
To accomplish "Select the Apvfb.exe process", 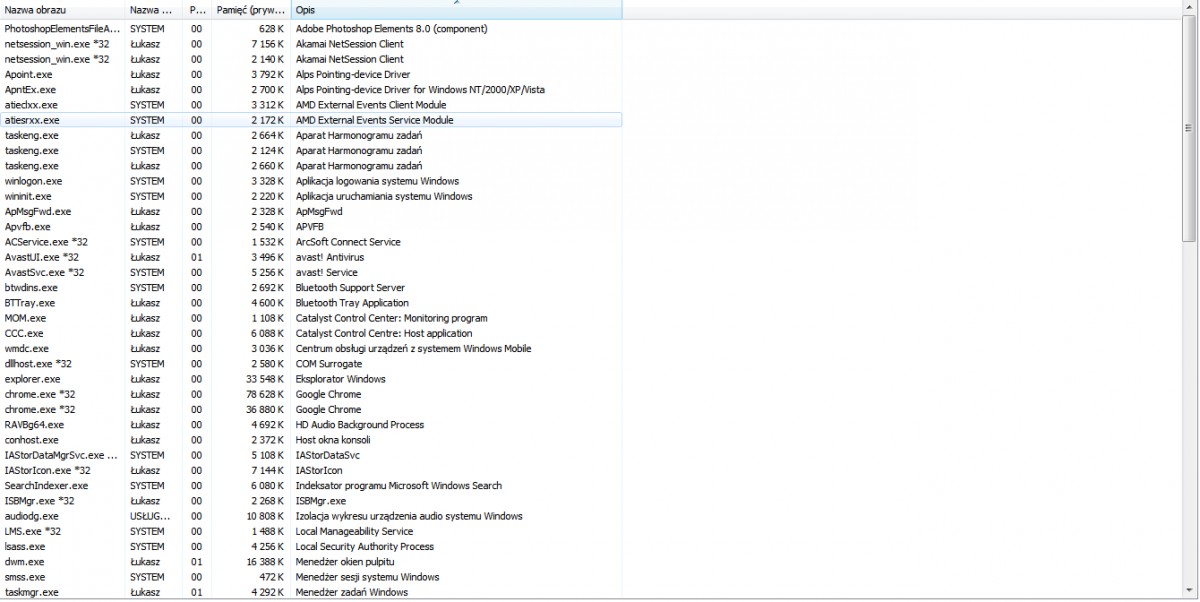I will pos(311,227).
